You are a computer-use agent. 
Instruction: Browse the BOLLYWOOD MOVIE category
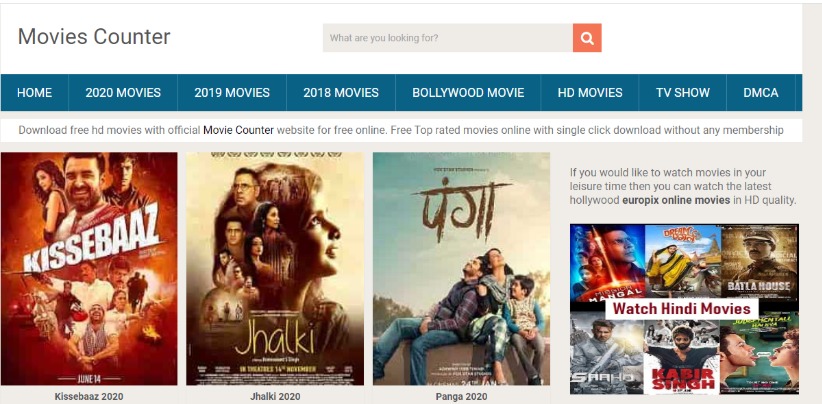click(x=468, y=93)
